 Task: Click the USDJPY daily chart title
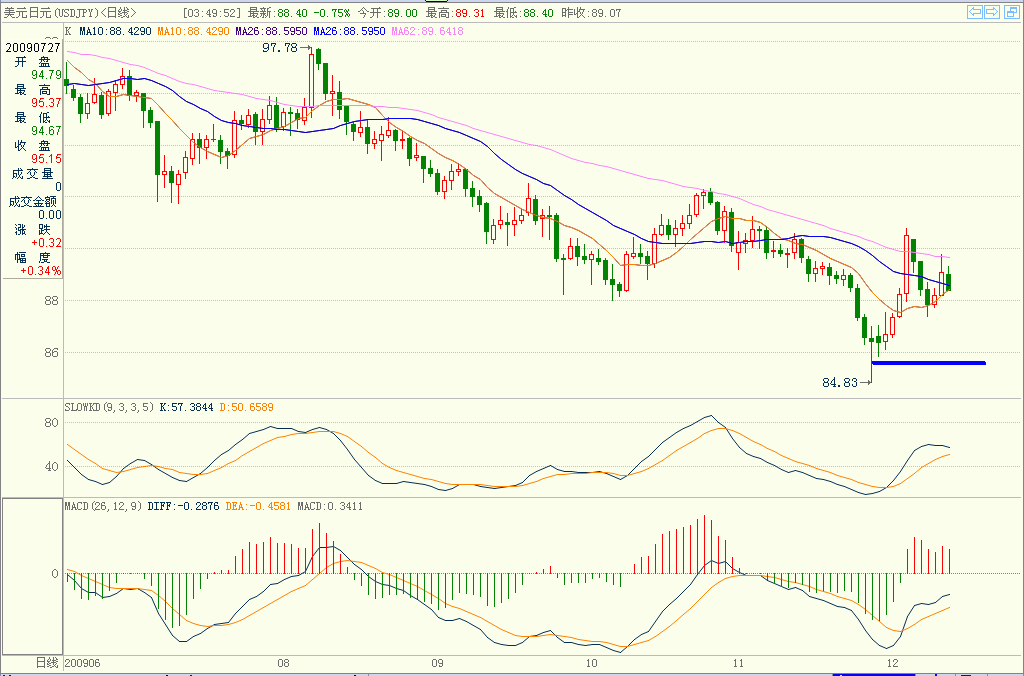(70, 12)
